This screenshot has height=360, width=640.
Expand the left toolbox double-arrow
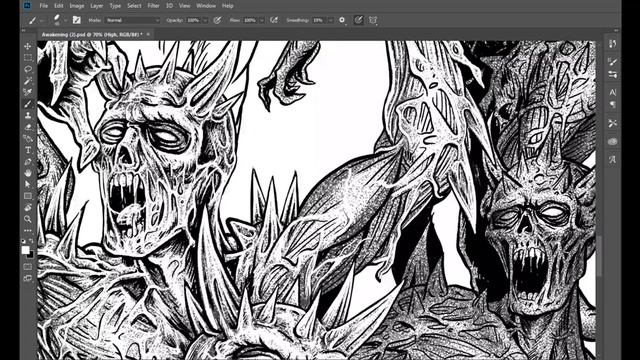click(24, 30)
